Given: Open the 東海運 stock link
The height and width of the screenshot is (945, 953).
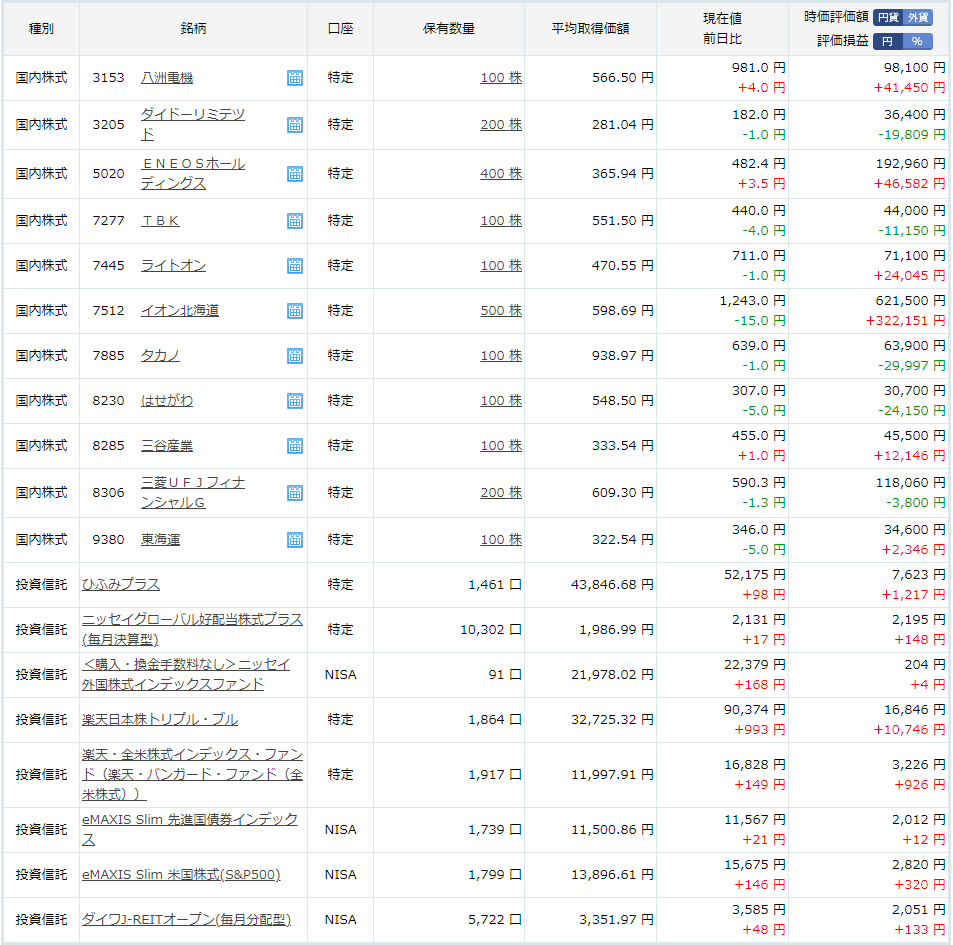Looking at the screenshot, I should point(160,540).
